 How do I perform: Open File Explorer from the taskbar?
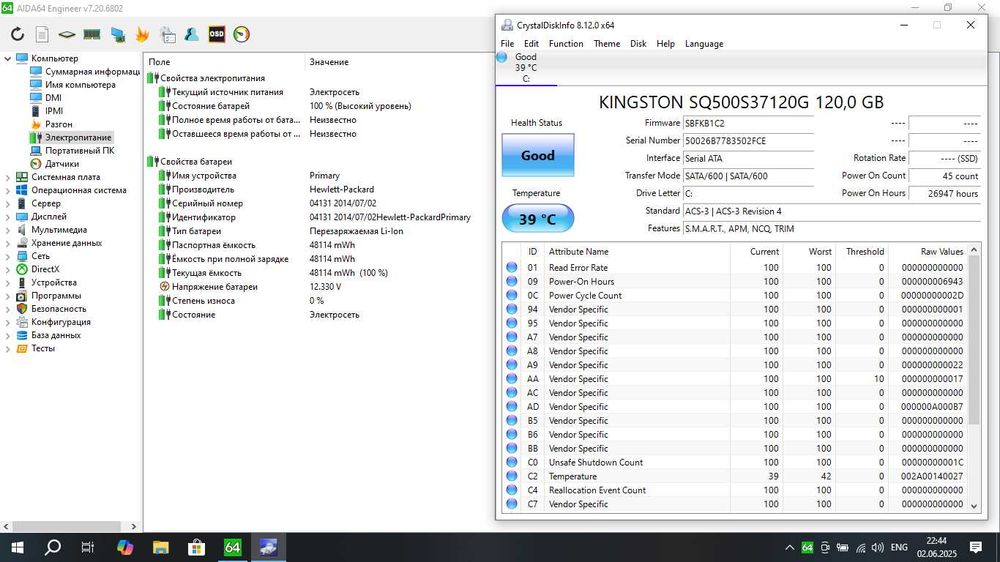[161, 547]
